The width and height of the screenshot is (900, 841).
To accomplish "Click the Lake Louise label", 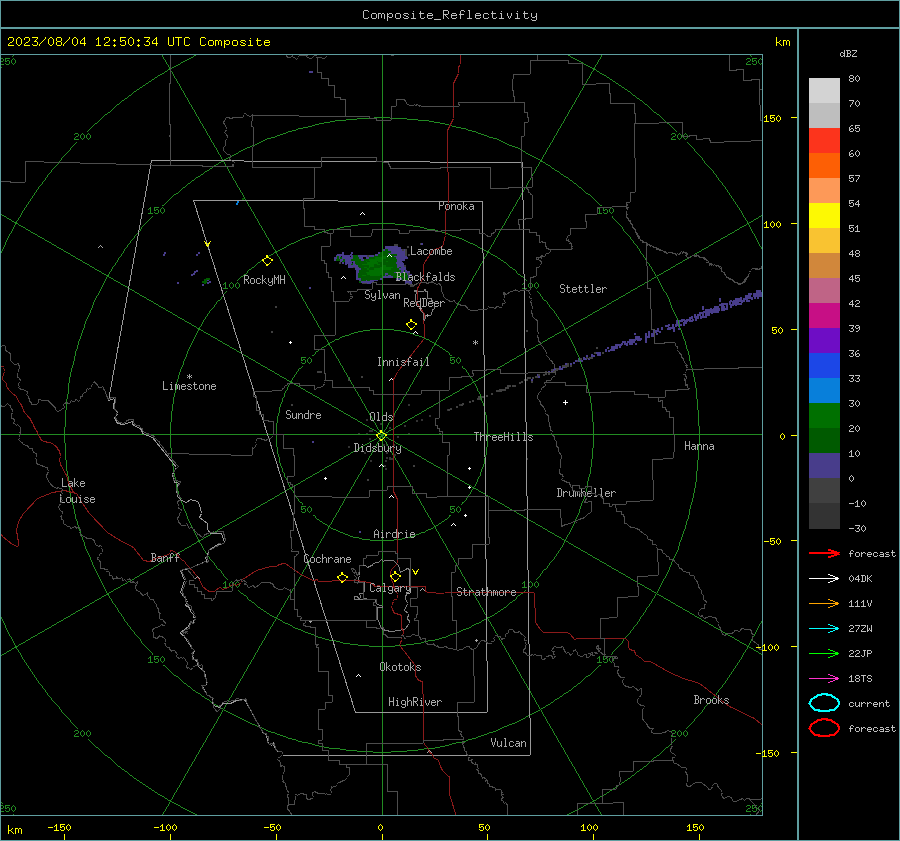I will pyautogui.click(x=77, y=491).
